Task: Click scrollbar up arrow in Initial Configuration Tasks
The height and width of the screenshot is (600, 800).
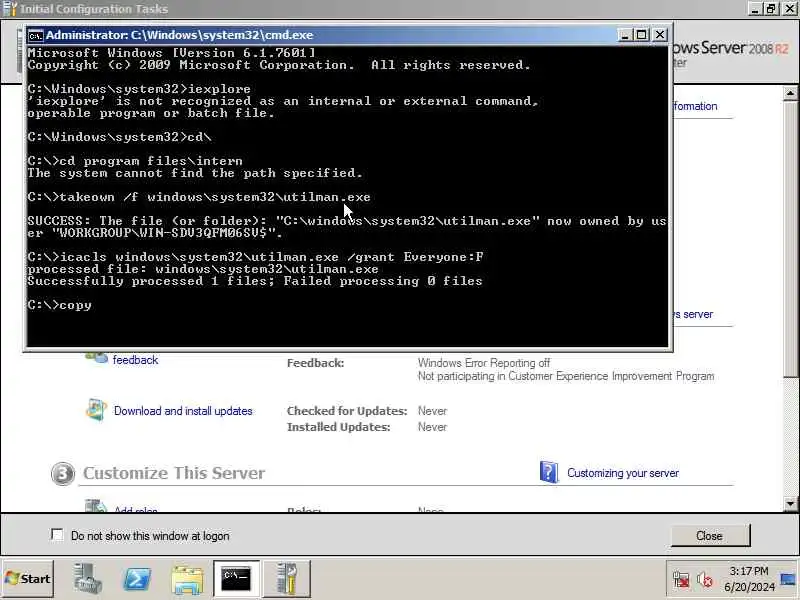Action: pyautogui.click(x=790, y=93)
